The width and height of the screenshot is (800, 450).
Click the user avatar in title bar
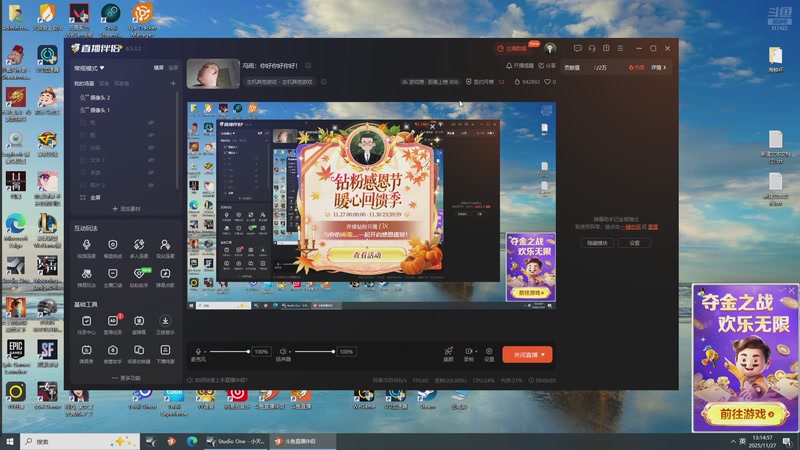550,48
